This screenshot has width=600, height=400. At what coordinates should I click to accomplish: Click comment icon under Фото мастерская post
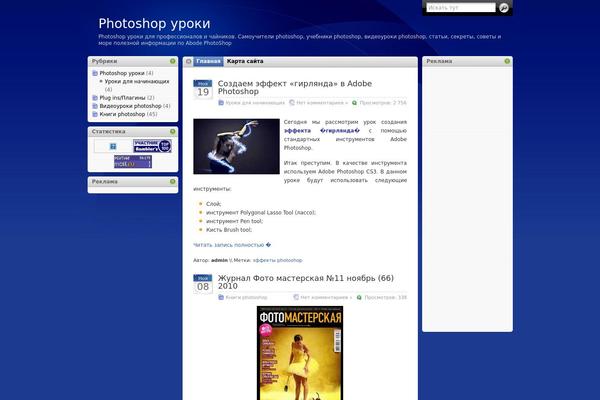tap(296, 297)
